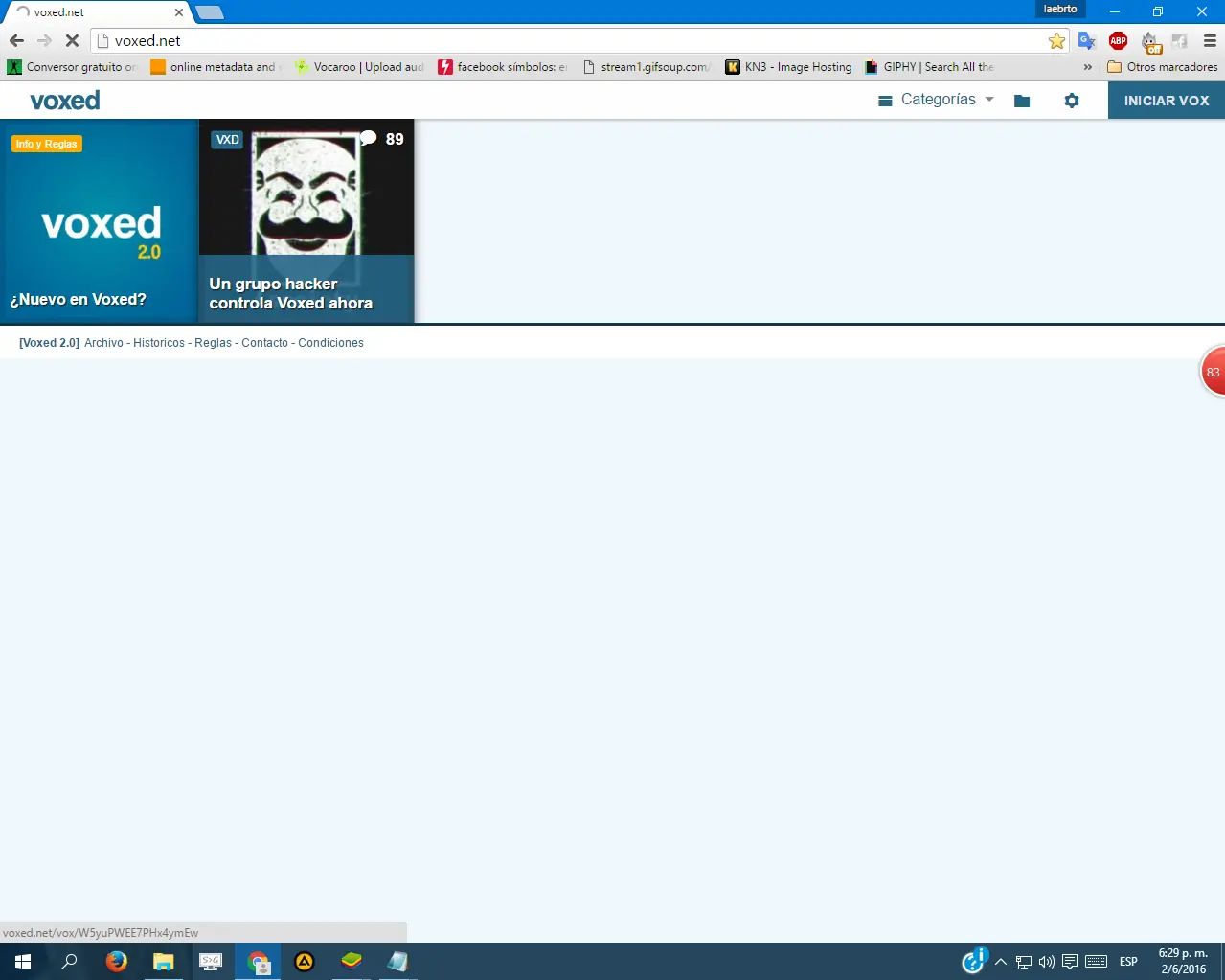1225x980 pixels.
Task: Open the 'Otros marcadores' bookmarks folder
Action: click(x=1163, y=67)
